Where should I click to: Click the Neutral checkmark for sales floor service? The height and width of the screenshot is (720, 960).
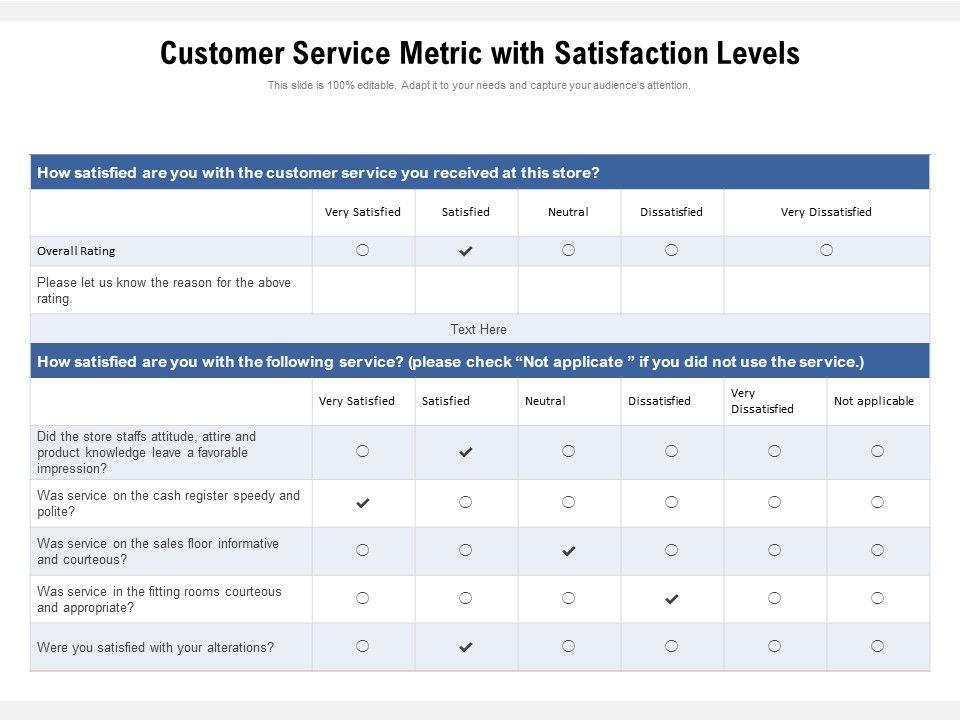(x=569, y=551)
